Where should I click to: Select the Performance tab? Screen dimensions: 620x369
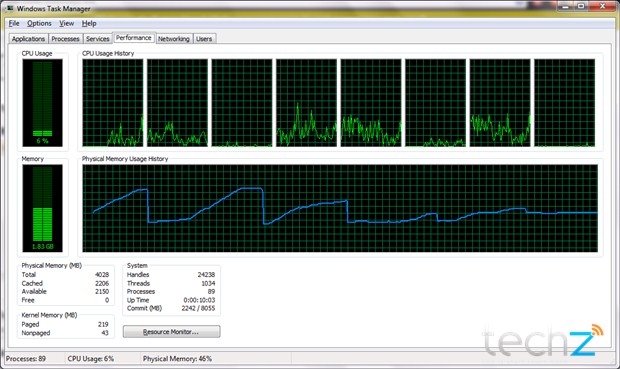(134, 38)
